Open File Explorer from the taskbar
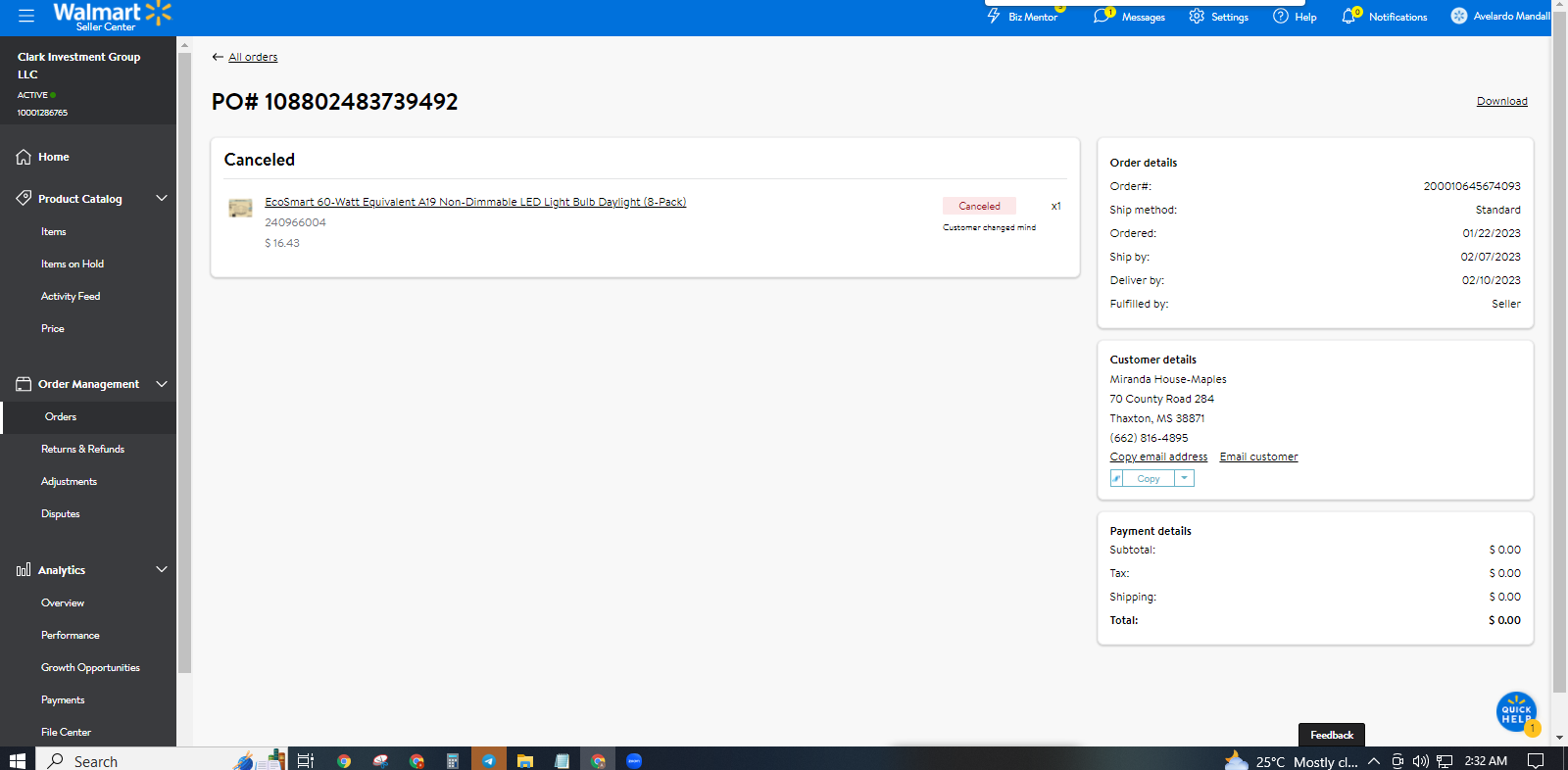The height and width of the screenshot is (770, 1568). pyautogui.click(x=525, y=760)
